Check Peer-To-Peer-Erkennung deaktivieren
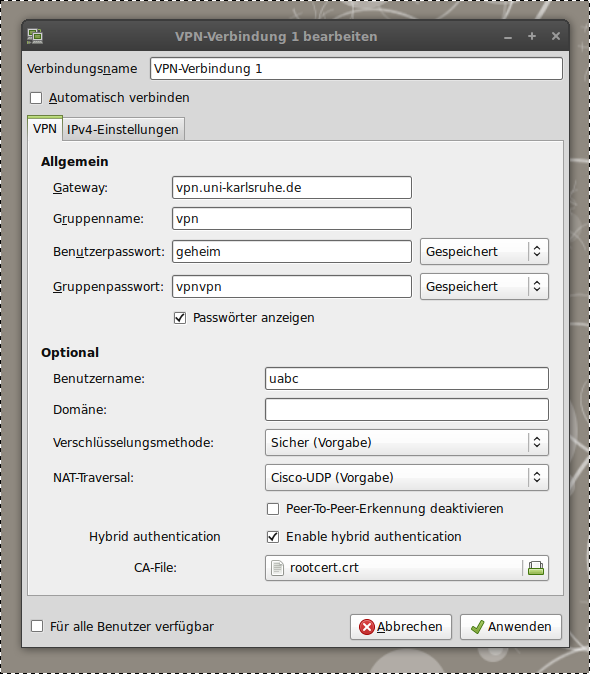The image size is (590, 674). pyautogui.click(x=273, y=509)
